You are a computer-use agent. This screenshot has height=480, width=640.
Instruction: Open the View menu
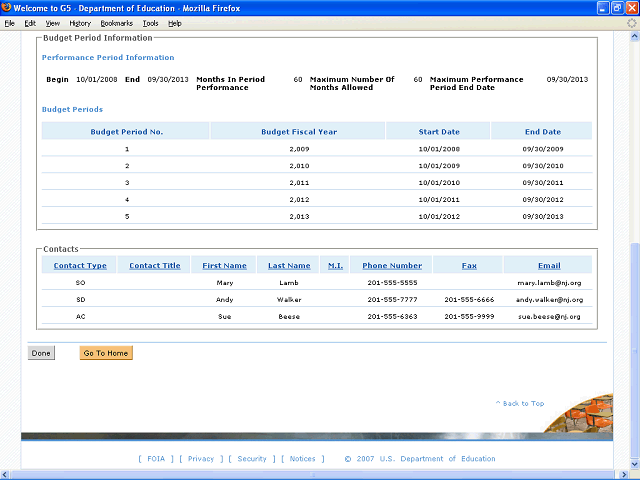(x=52, y=22)
